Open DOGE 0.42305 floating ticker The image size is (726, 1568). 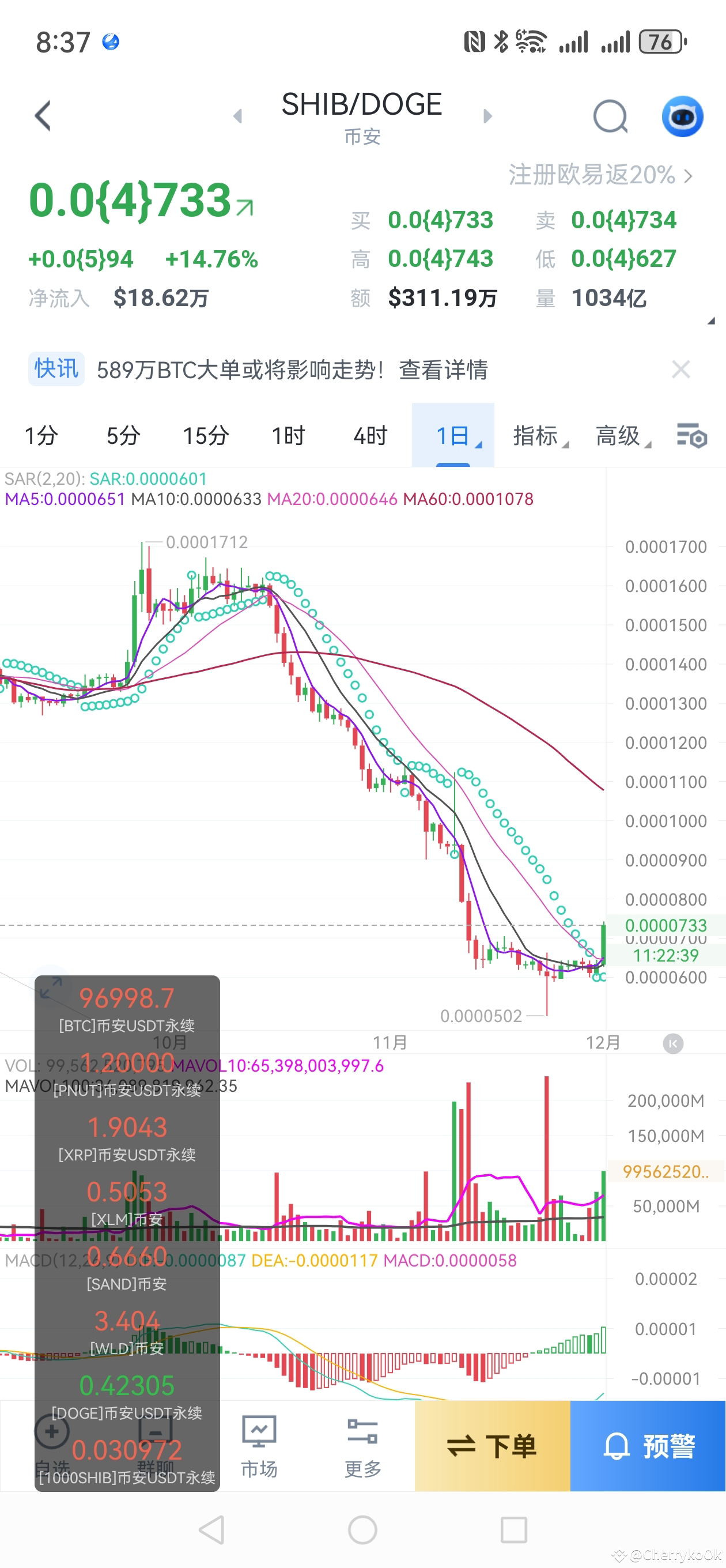[x=127, y=1396]
